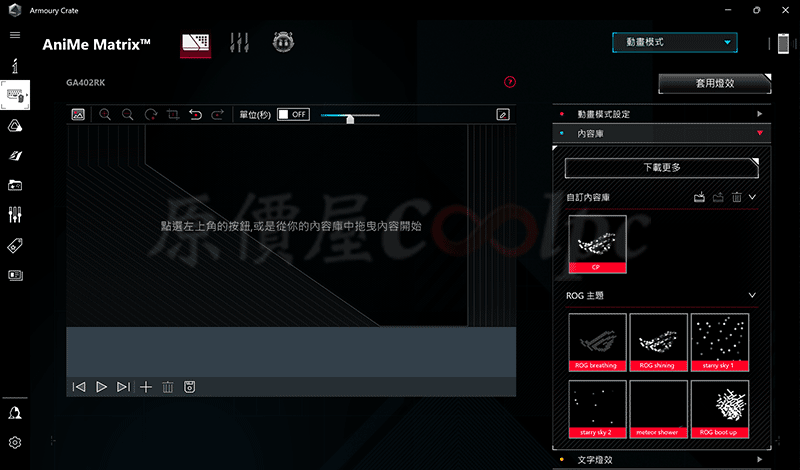Open the Home info icon in sidebar
This screenshot has height=470, width=800.
(15, 66)
